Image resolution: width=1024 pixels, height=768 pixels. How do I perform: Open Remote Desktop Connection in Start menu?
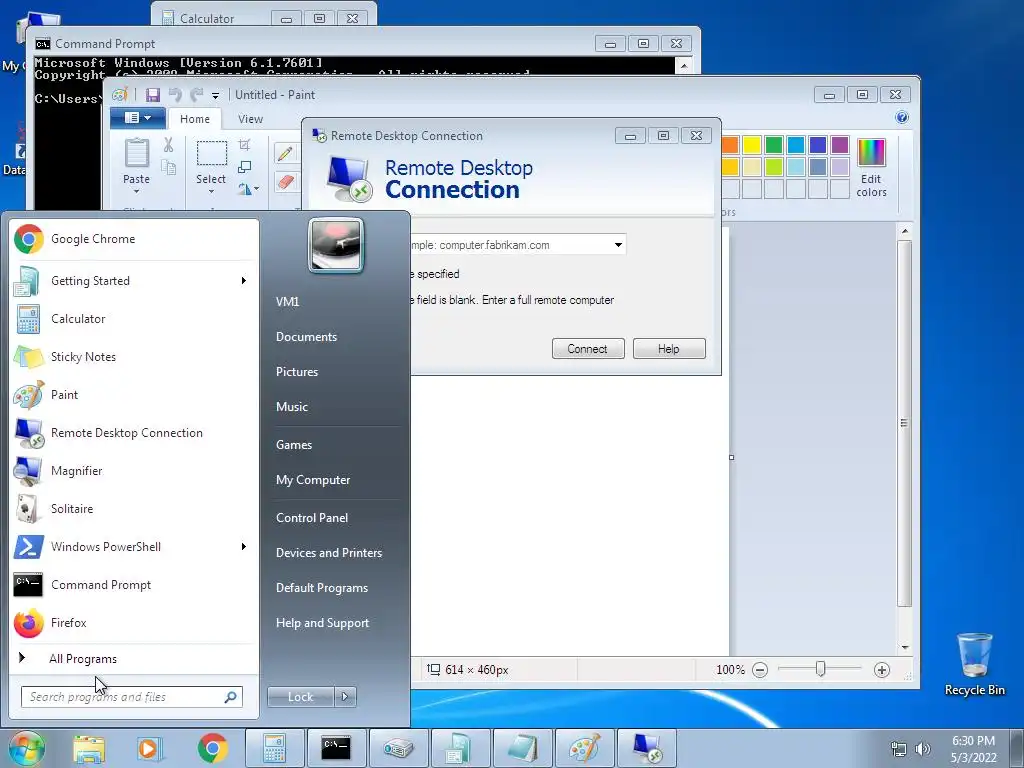pyautogui.click(x=134, y=432)
